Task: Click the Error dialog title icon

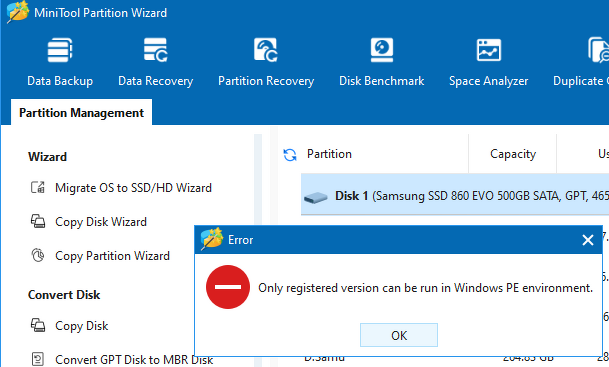Action: [x=212, y=238]
